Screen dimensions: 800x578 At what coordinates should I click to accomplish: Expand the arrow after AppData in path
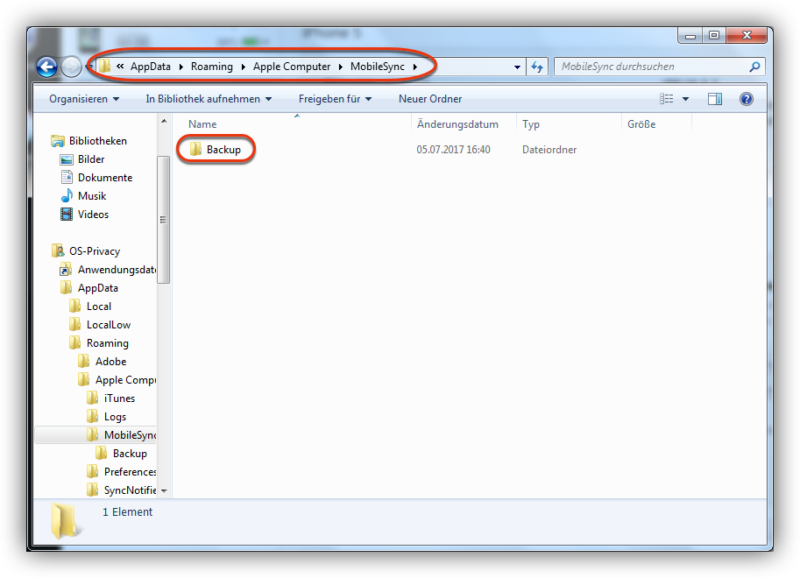181,67
